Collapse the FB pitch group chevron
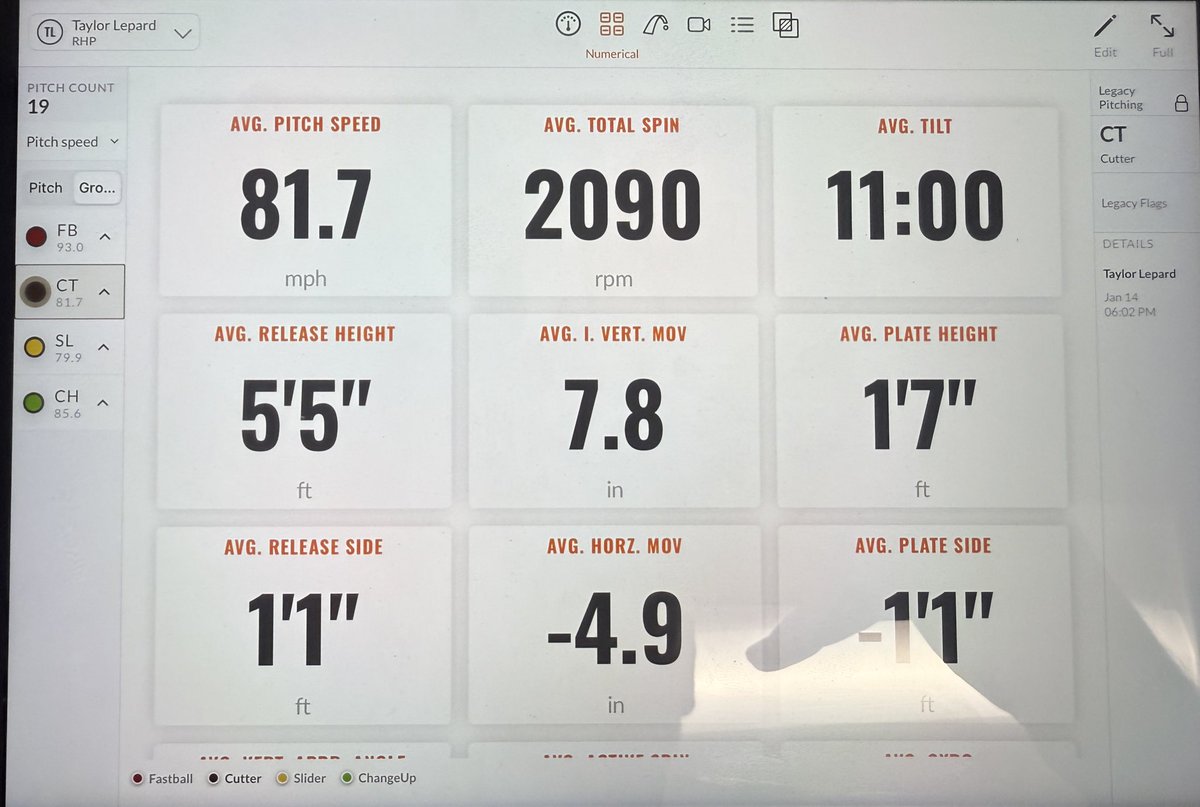The image size is (1200, 807). (x=104, y=237)
